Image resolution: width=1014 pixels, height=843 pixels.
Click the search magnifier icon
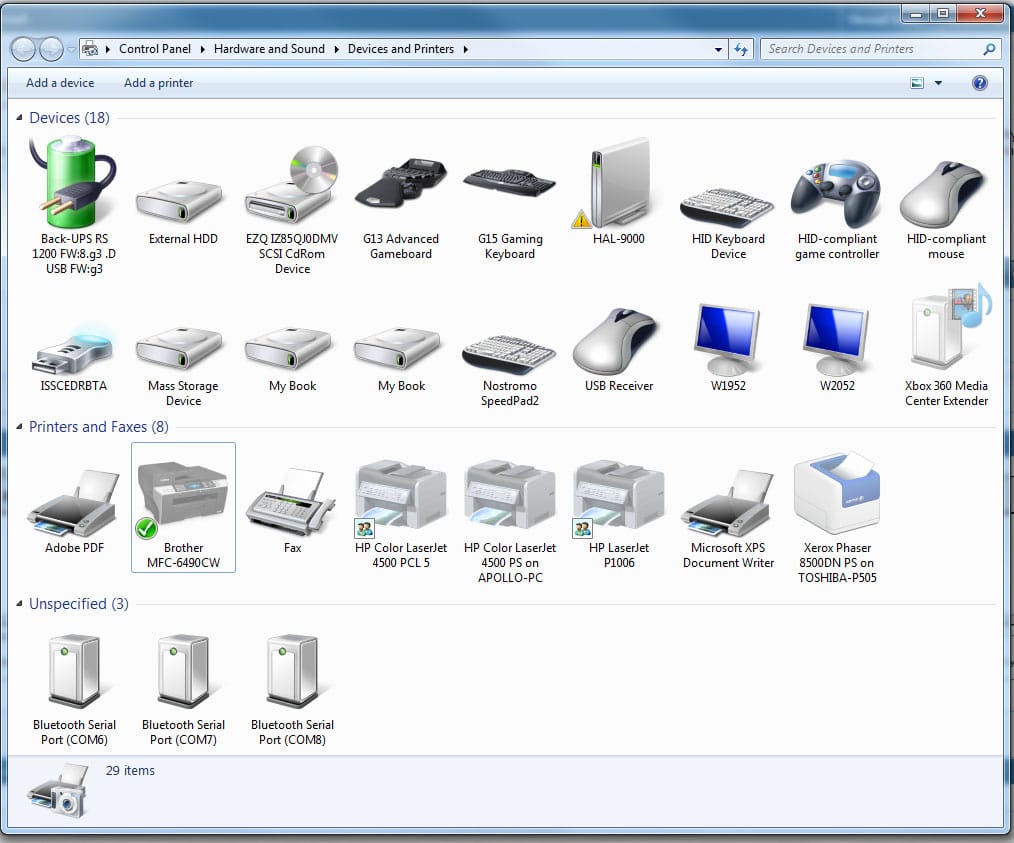tap(989, 49)
